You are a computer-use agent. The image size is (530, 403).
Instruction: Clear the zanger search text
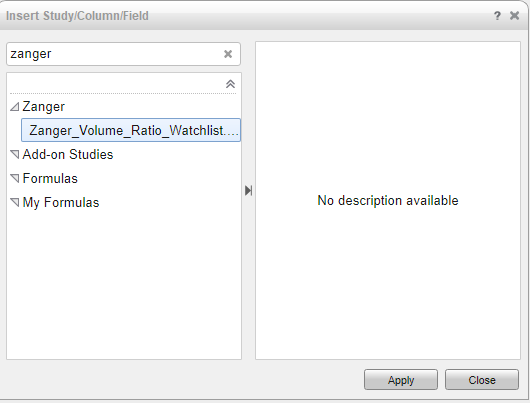228,54
